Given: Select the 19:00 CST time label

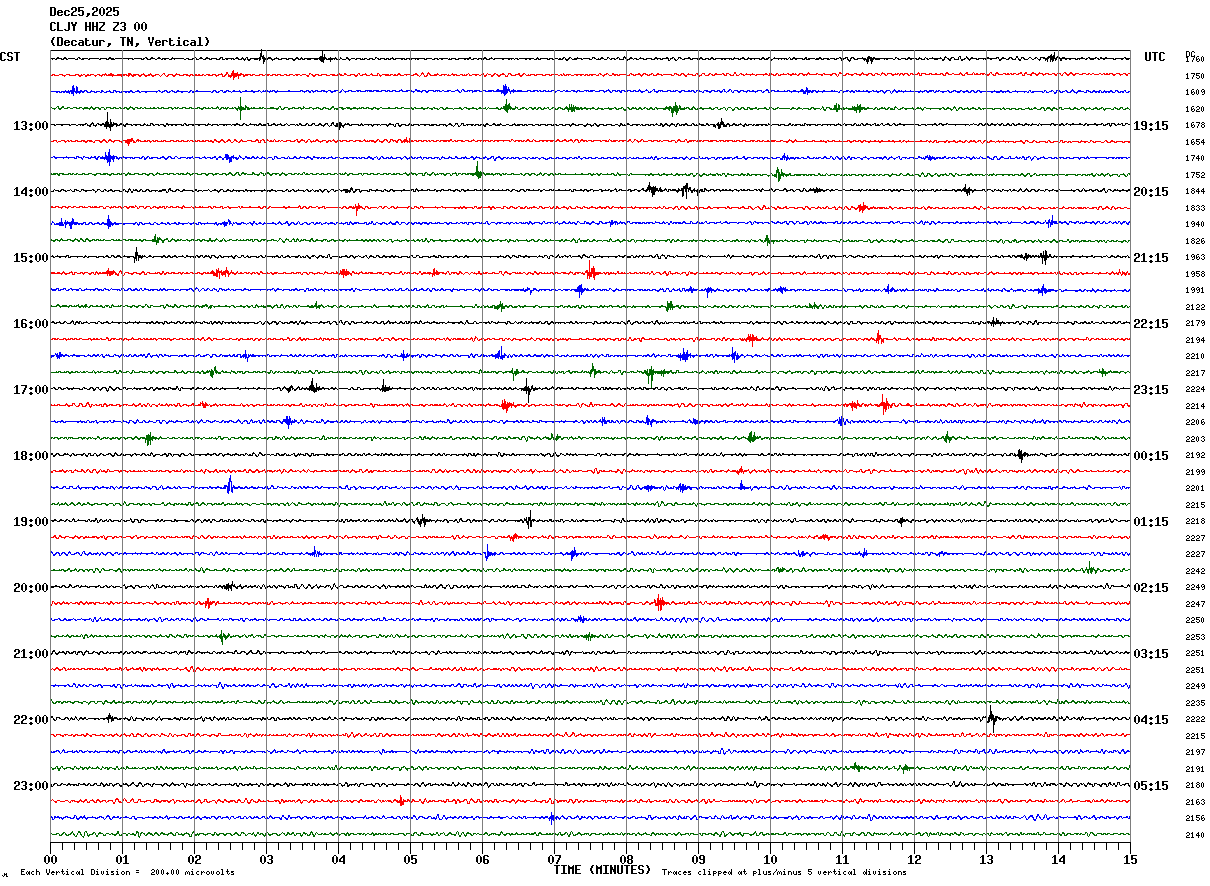Looking at the screenshot, I should 31,522.
